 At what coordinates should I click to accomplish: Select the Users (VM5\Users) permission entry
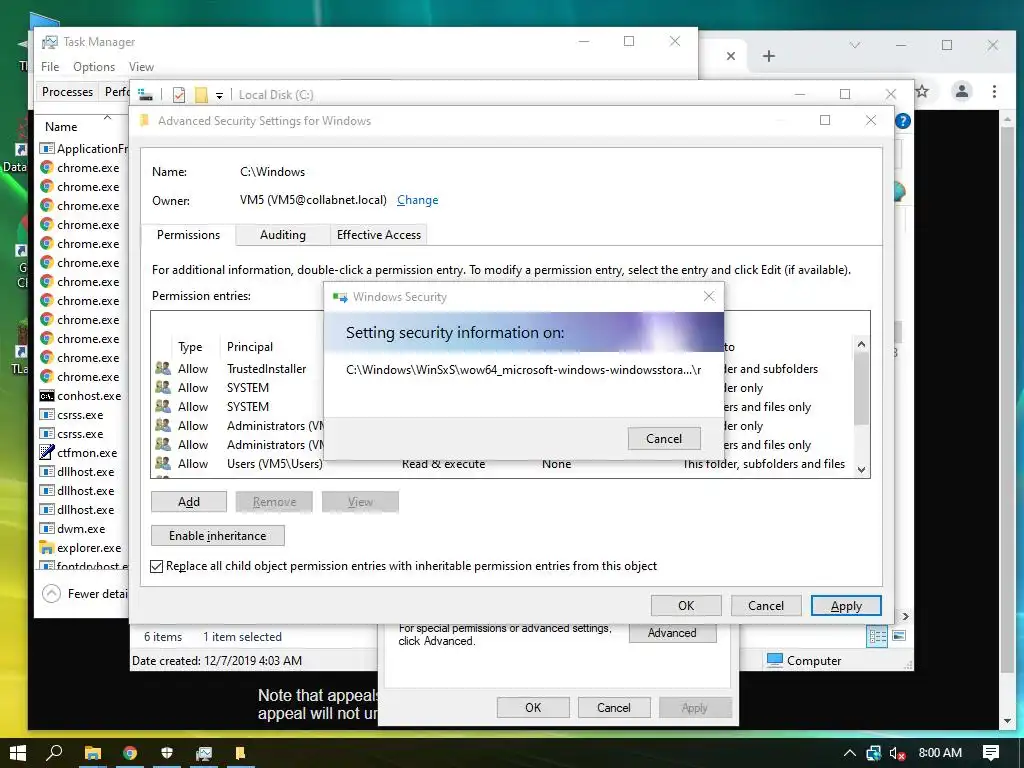tap(503, 464)
